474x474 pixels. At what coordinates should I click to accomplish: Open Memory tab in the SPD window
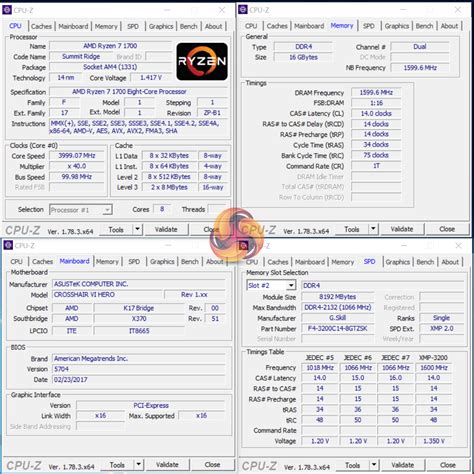tap(343, 262)
